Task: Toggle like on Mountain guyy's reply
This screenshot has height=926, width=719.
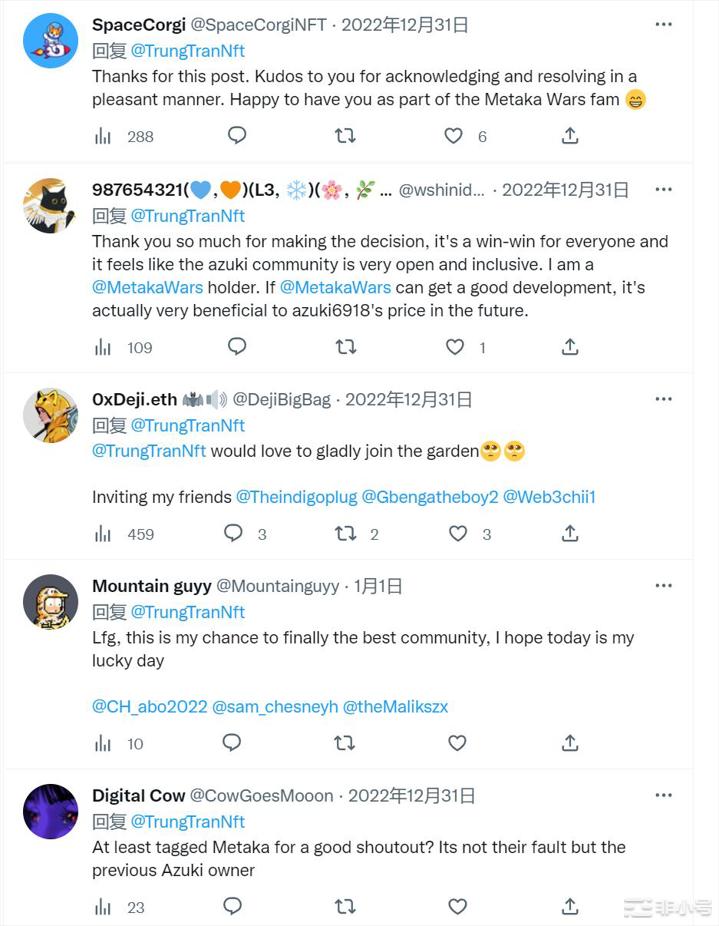Action: (x=457, y=743)
